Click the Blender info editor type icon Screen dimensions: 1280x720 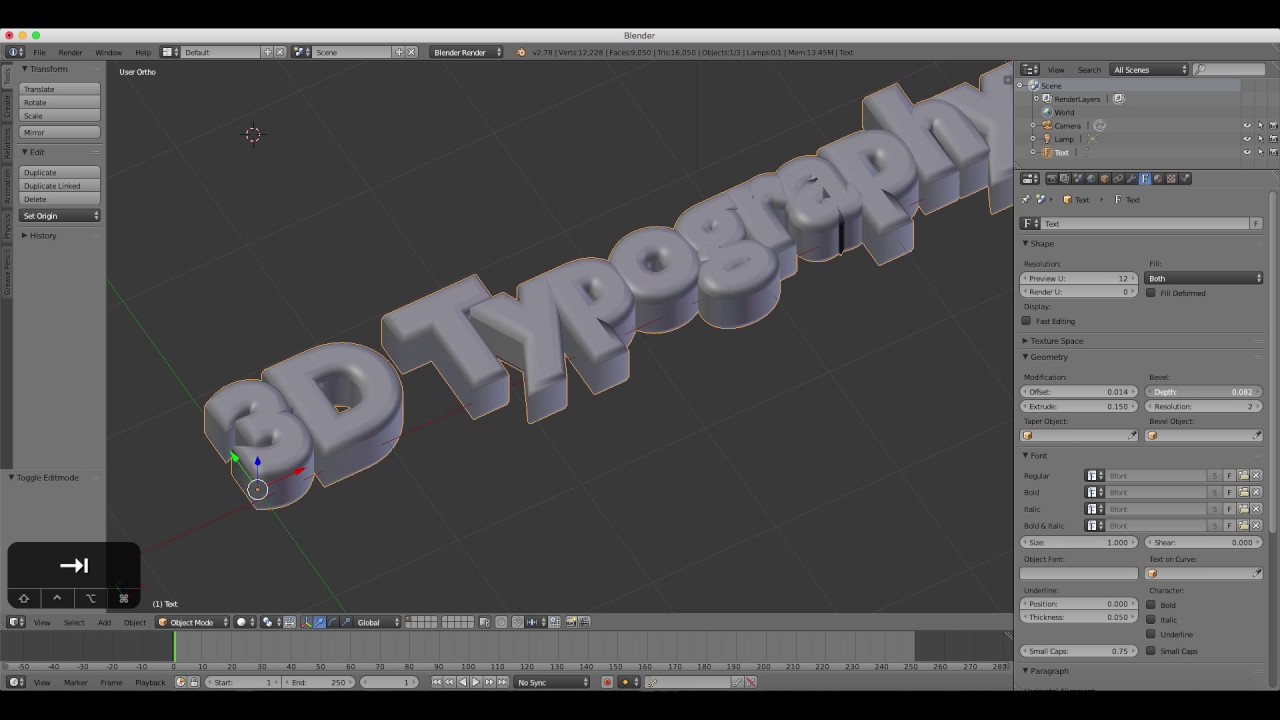15,52
